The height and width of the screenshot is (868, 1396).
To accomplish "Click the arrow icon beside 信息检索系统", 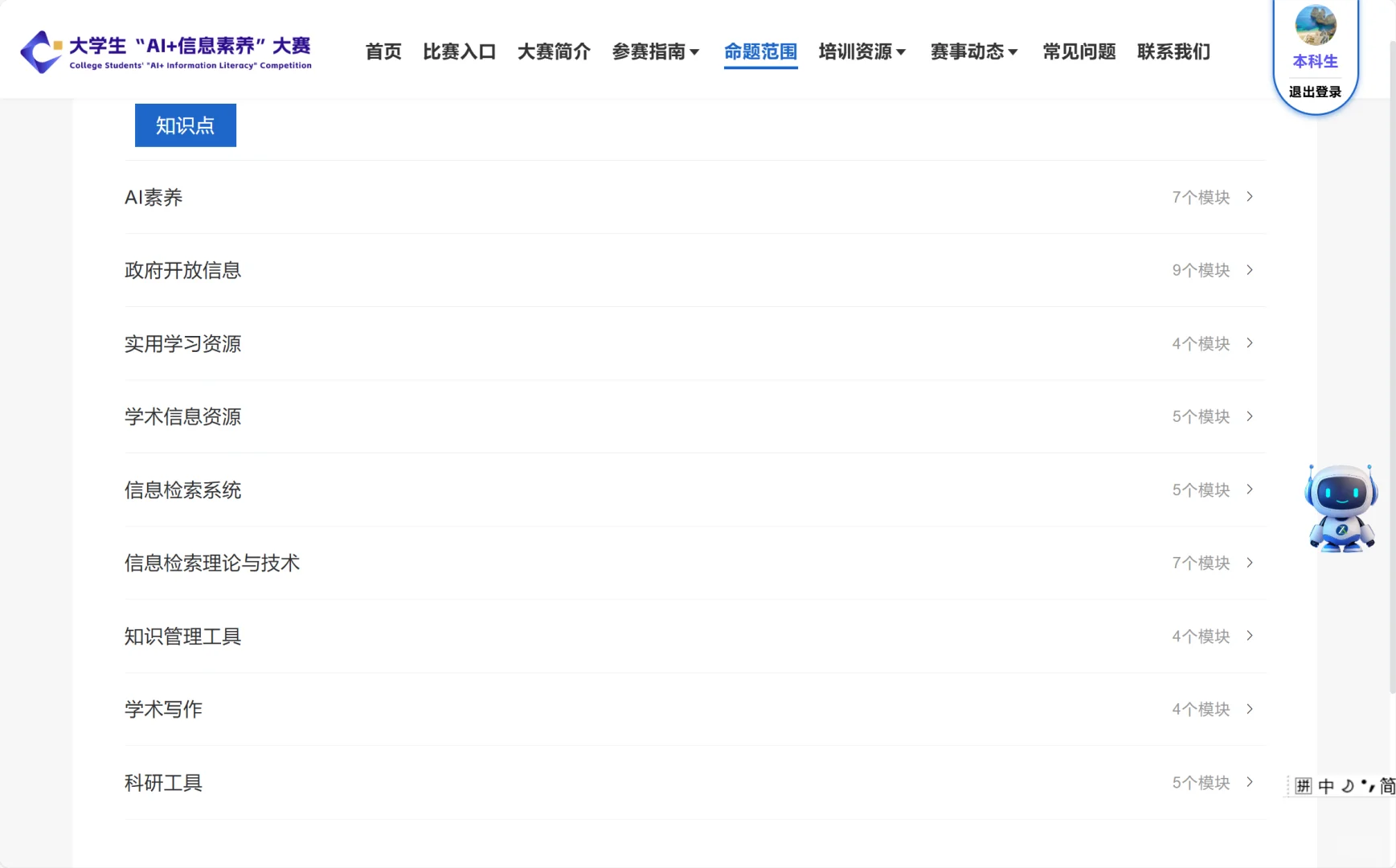I will (1248, 489).
